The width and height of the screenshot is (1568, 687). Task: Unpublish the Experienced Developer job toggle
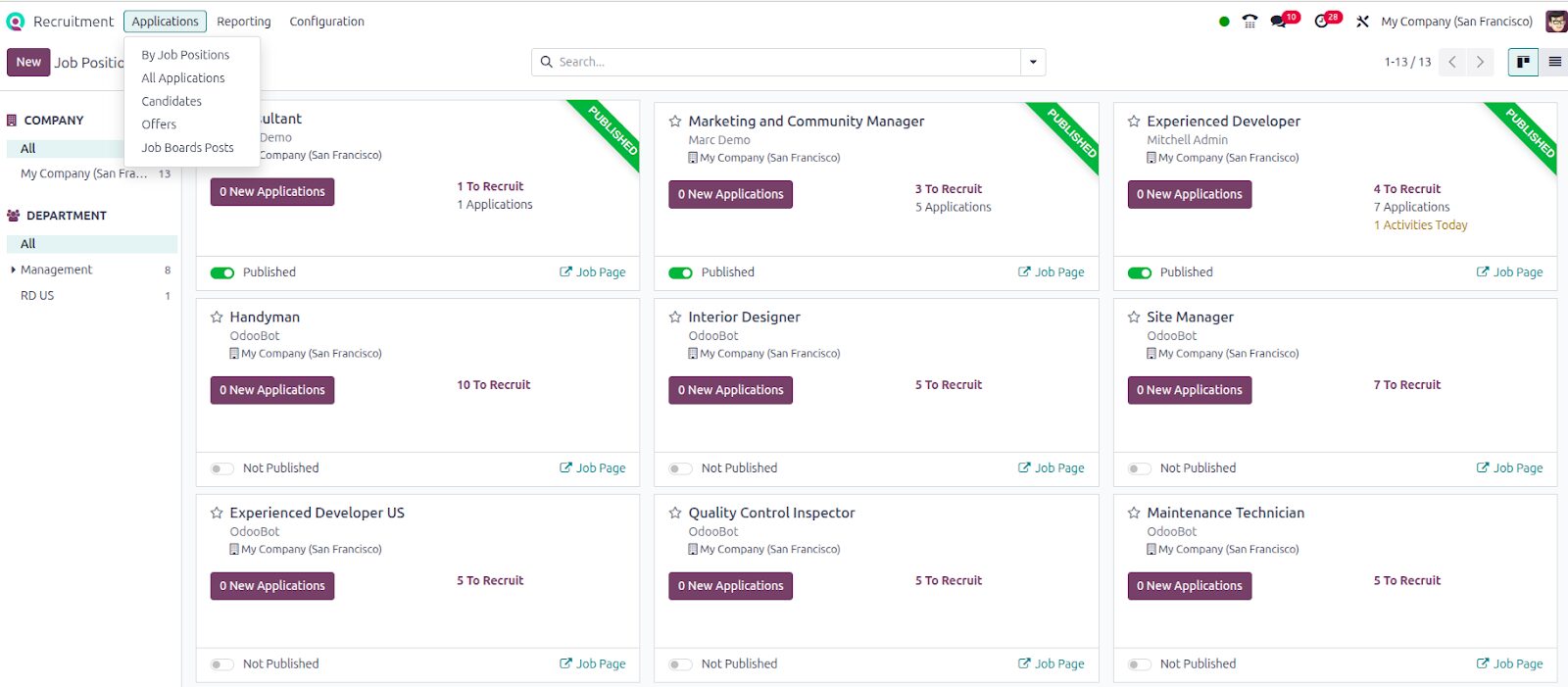click(x=1140, y=272)
